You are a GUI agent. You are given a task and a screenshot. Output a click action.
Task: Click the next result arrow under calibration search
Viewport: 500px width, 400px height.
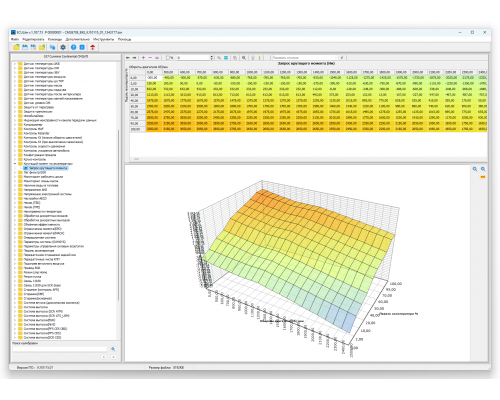pos(113,357)
